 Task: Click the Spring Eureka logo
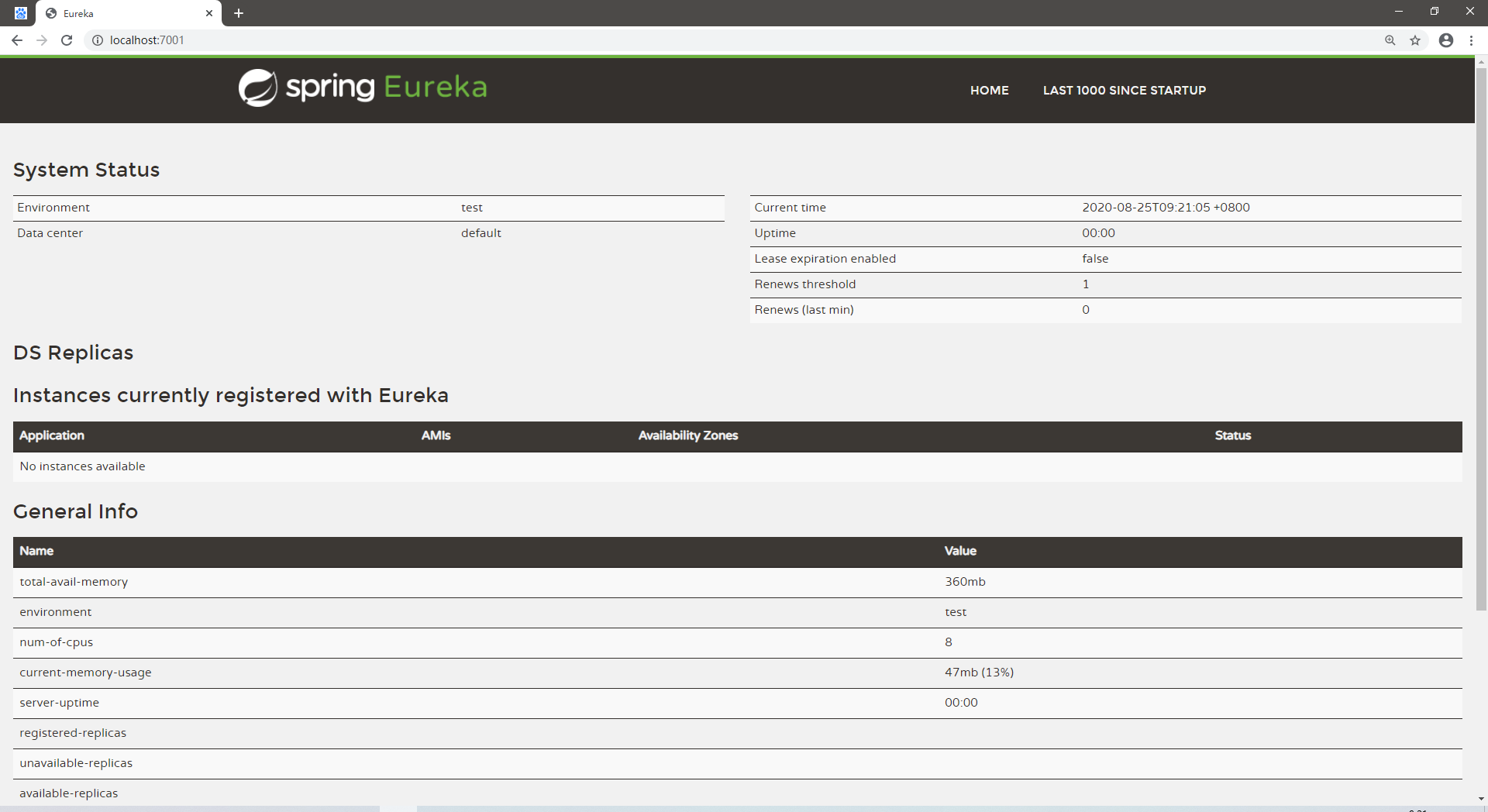point(363,88)
